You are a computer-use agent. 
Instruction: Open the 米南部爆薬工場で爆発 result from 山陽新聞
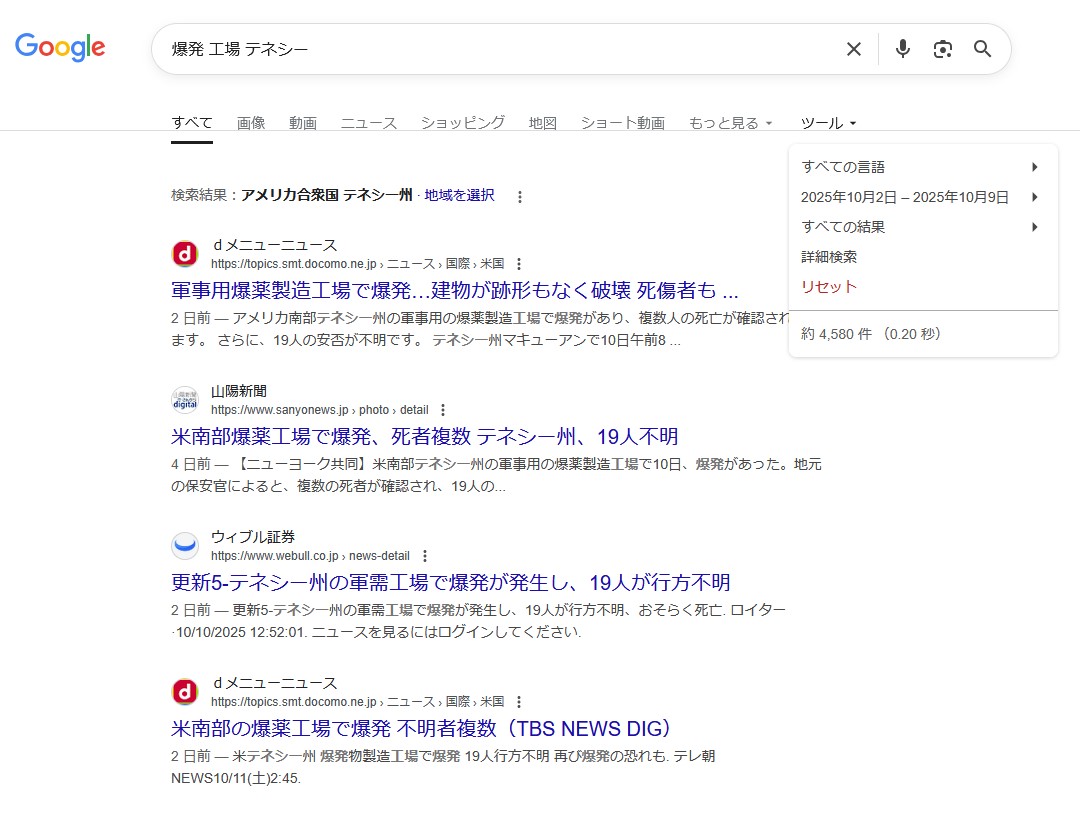coord(424,437)
